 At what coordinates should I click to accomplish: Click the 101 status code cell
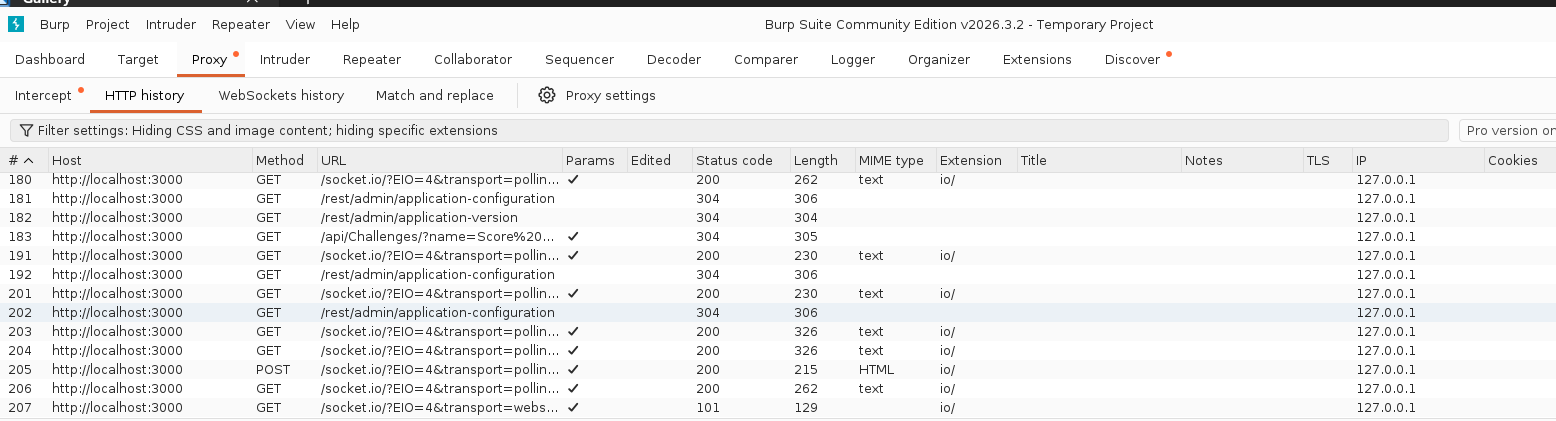click(708, 408)
